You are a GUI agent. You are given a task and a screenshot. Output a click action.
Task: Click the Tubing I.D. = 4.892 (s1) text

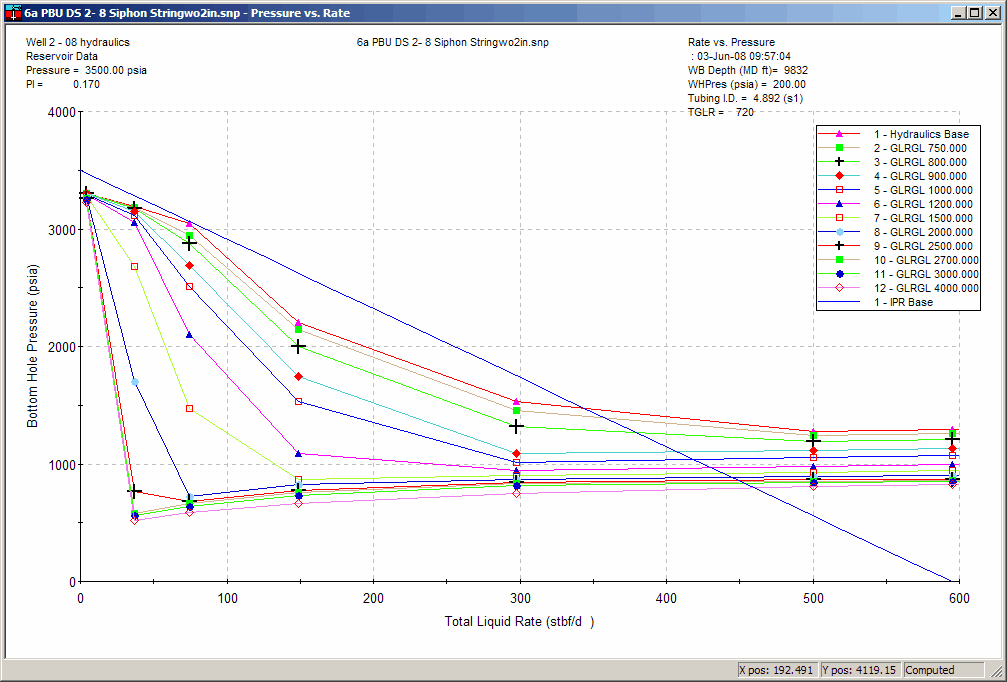tap(745, 98)
